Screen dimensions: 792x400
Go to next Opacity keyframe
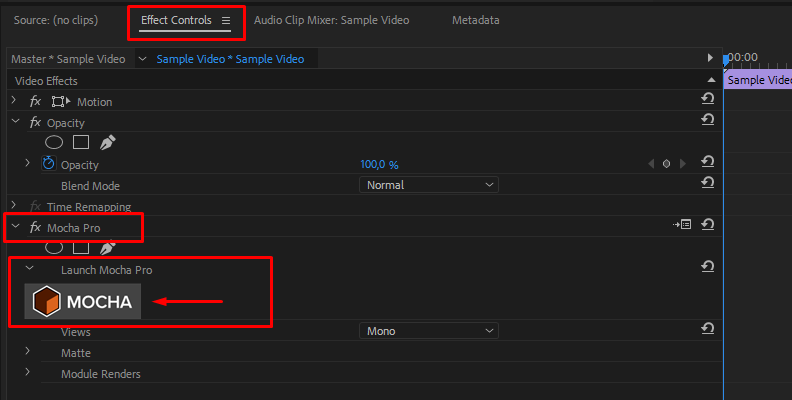[683, 164]
